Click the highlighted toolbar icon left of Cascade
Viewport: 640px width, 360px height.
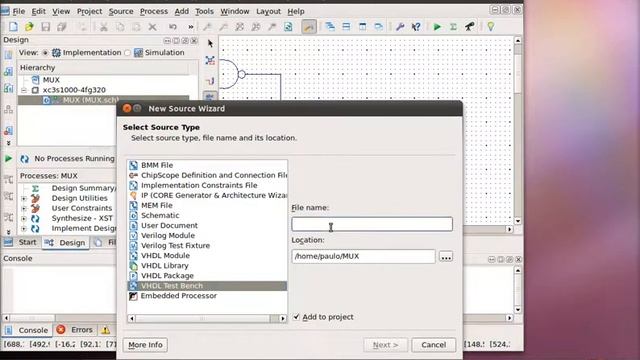(x=309, y=27)
